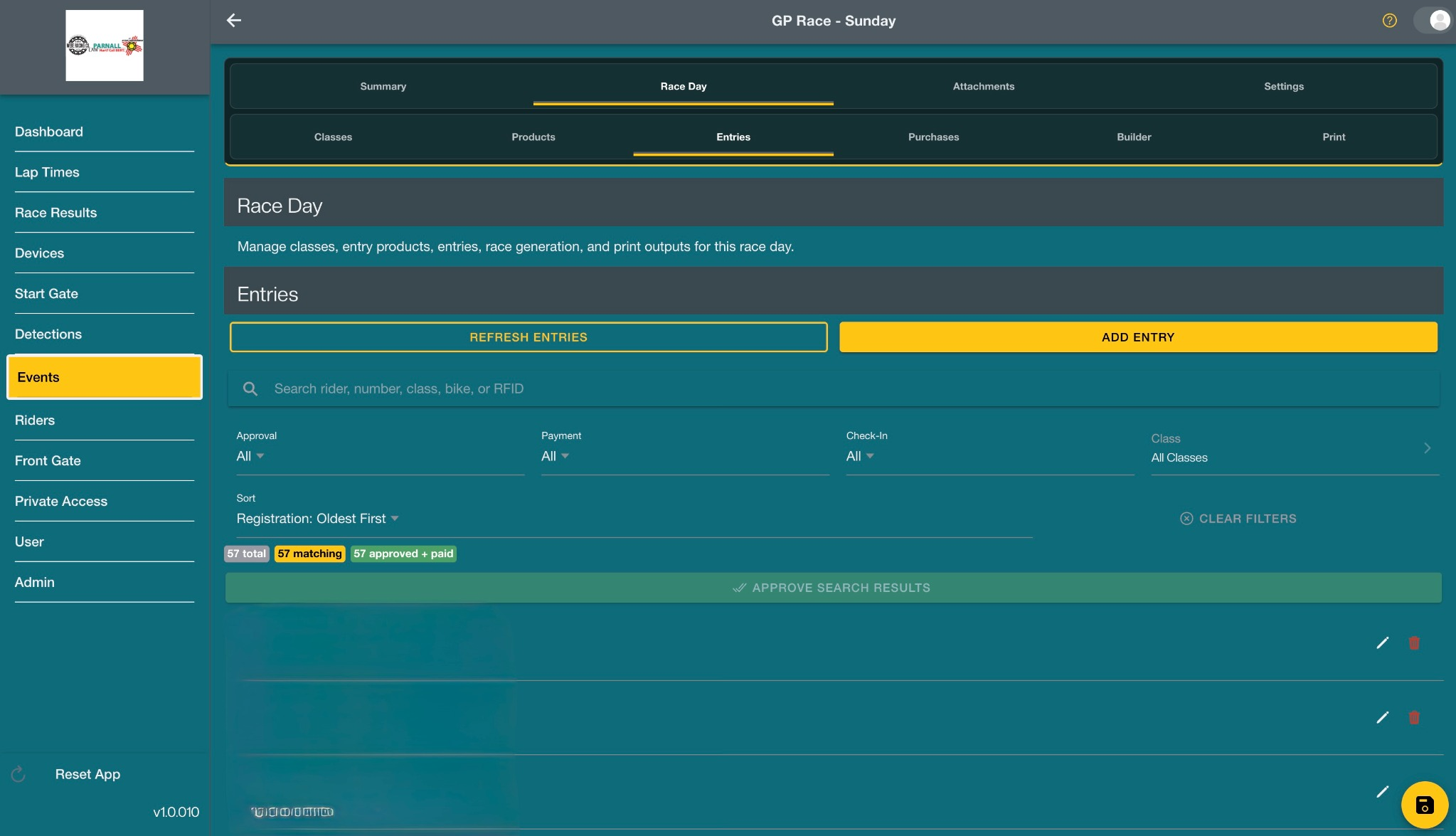Edit the second entry with the pencil icon

point(1382,718)
